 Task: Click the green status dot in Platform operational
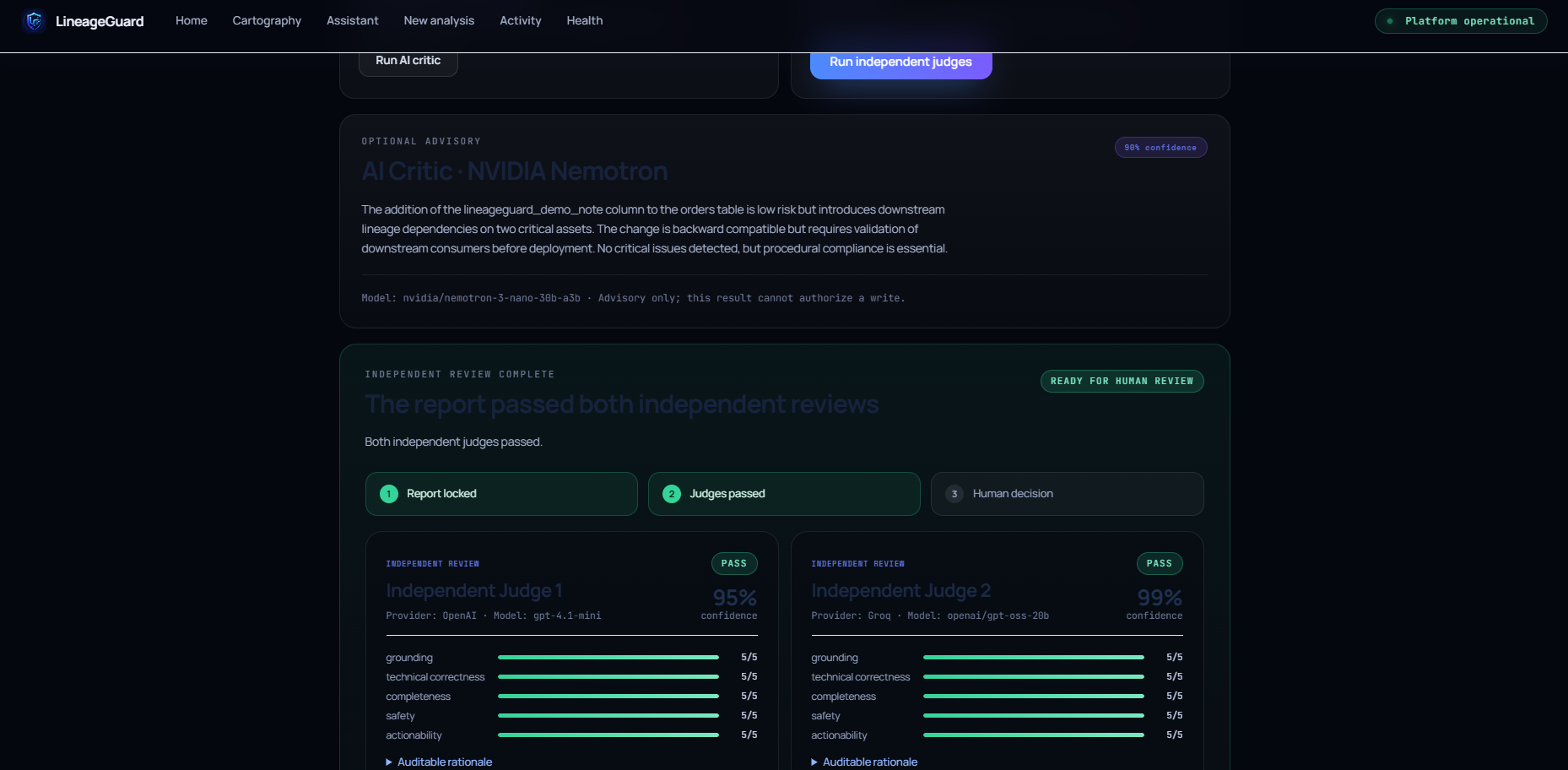(1390, 21)
